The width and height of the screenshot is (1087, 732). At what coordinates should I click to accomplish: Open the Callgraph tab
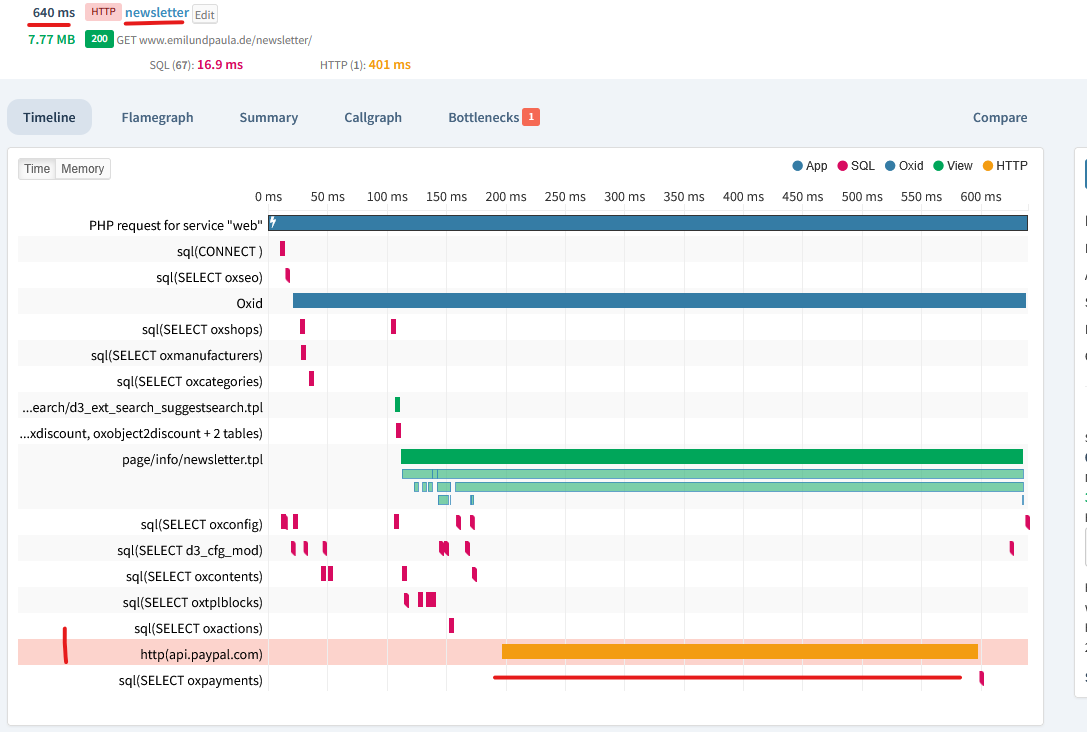point(373,117)
